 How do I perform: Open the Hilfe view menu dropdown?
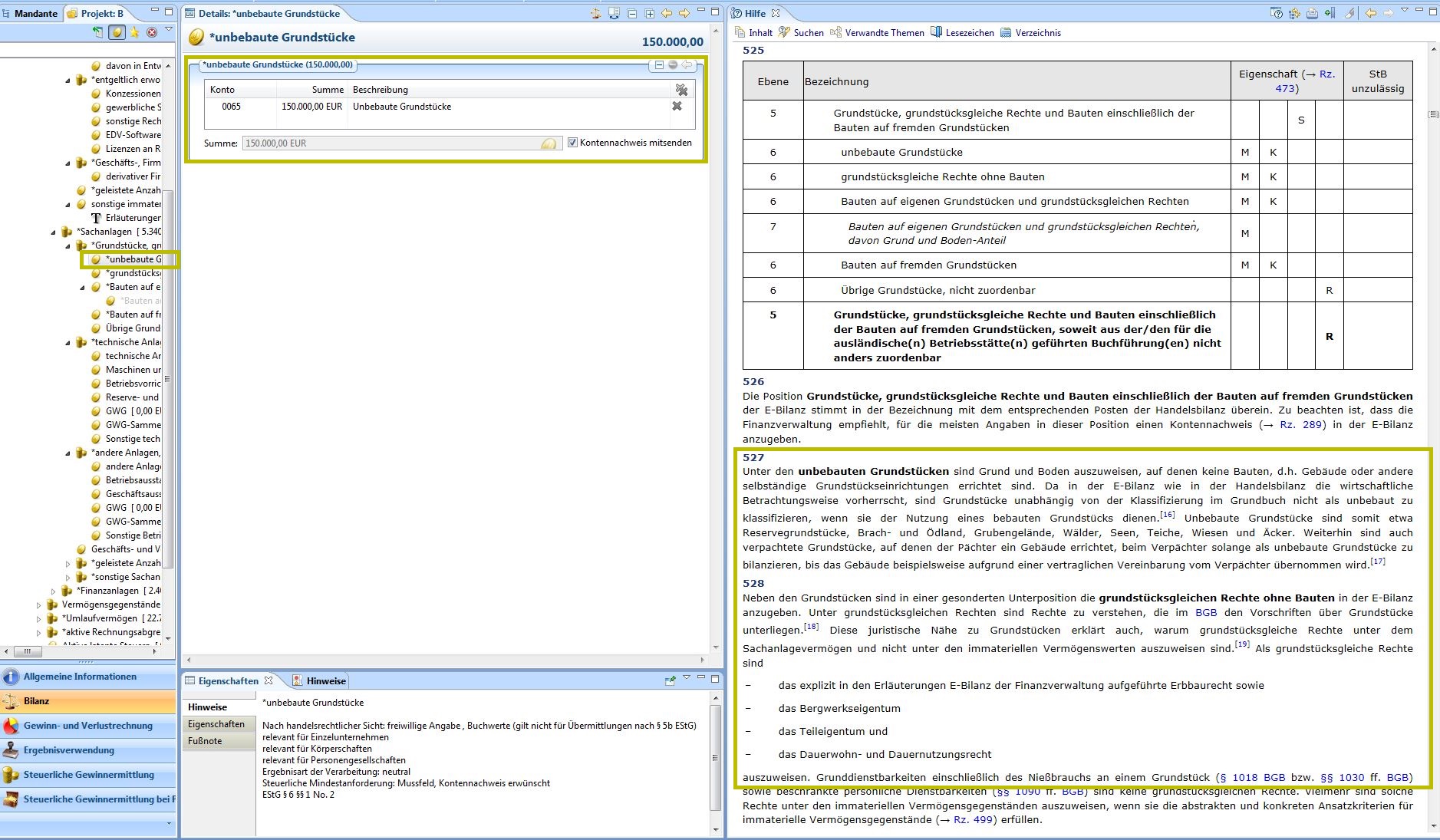tap(1405, 10)
